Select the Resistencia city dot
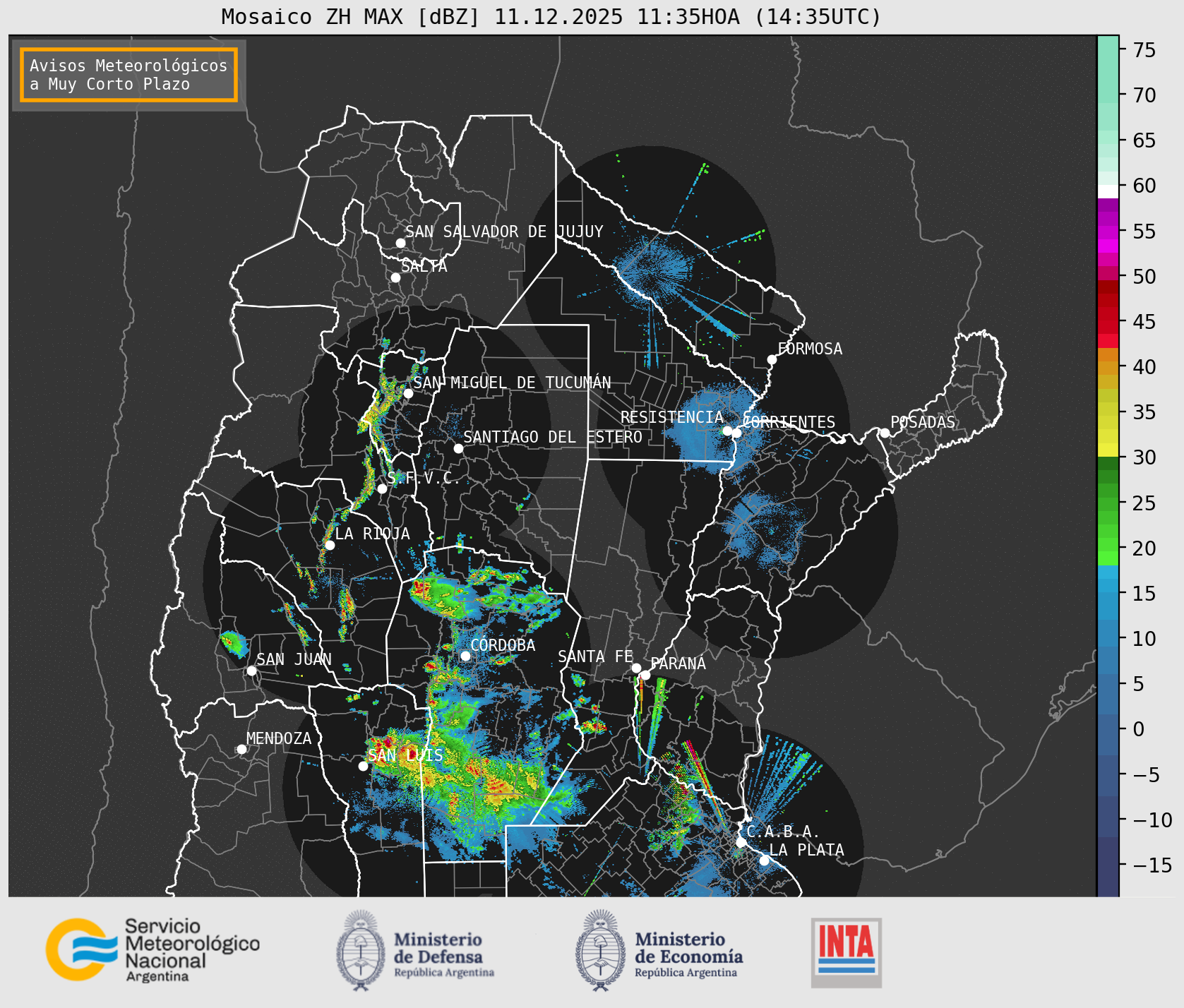The height and width of the screenshot is (1008, 1184). tap(727, 431)
